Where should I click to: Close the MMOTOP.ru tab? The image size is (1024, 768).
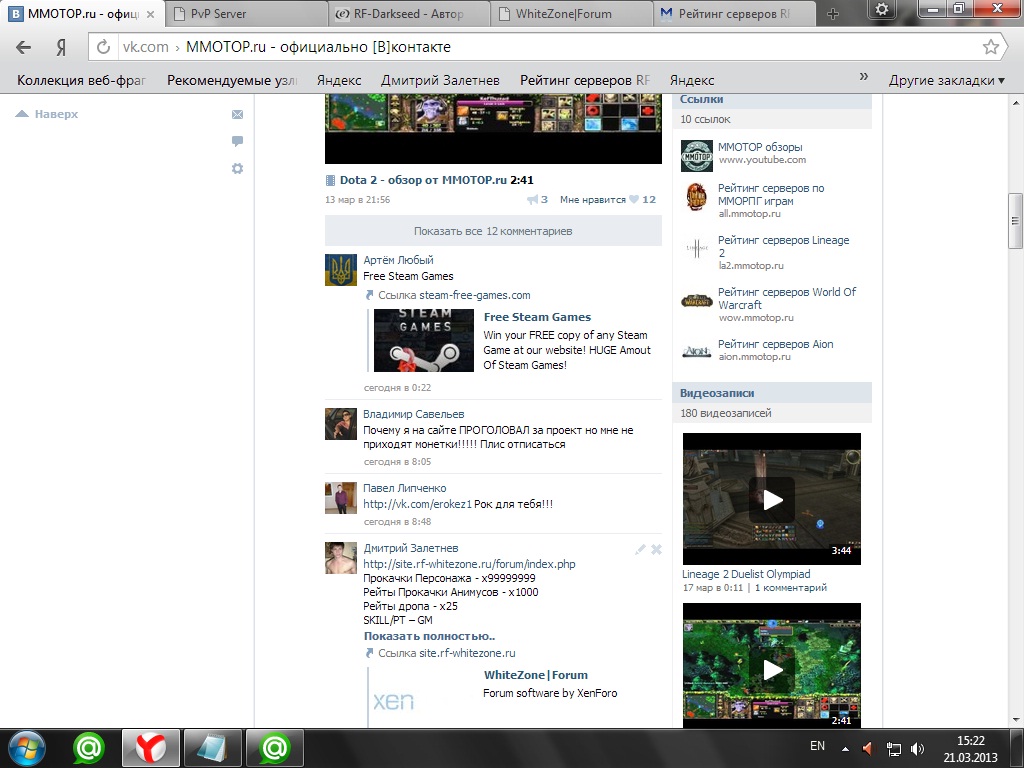(x=150, y=14)
